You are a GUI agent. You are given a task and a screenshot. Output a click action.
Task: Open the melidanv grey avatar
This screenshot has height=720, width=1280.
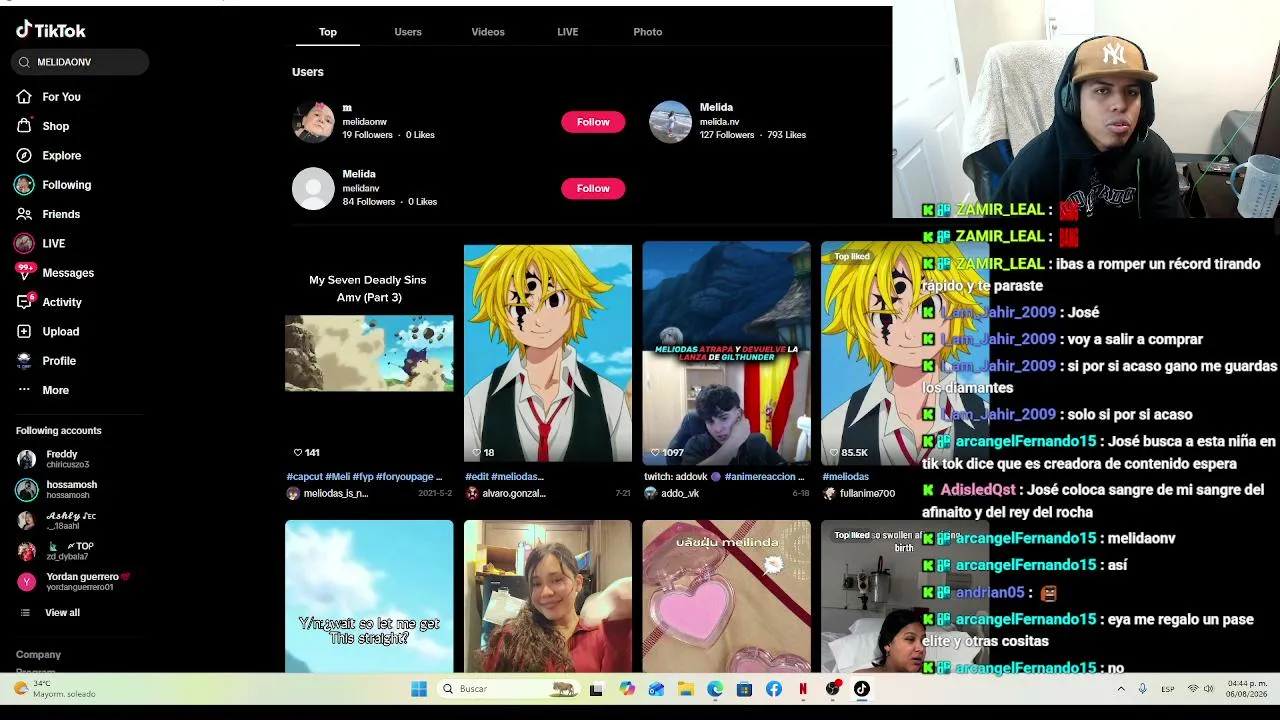pos(313,188)
